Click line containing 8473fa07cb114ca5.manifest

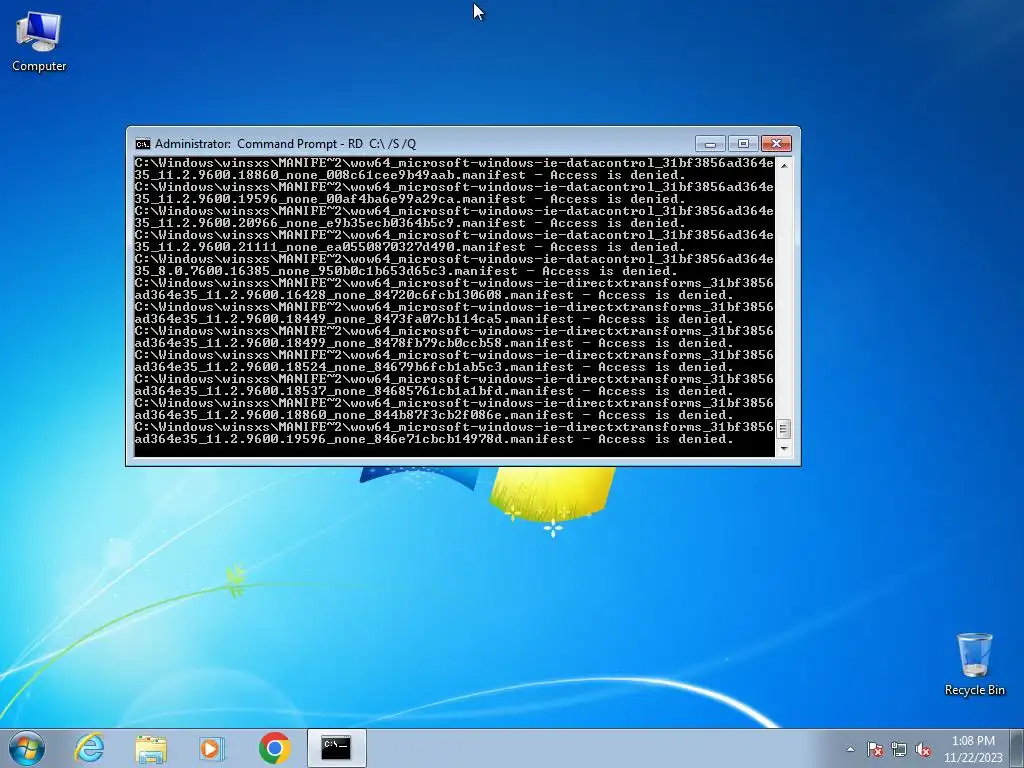click(434, 319)
